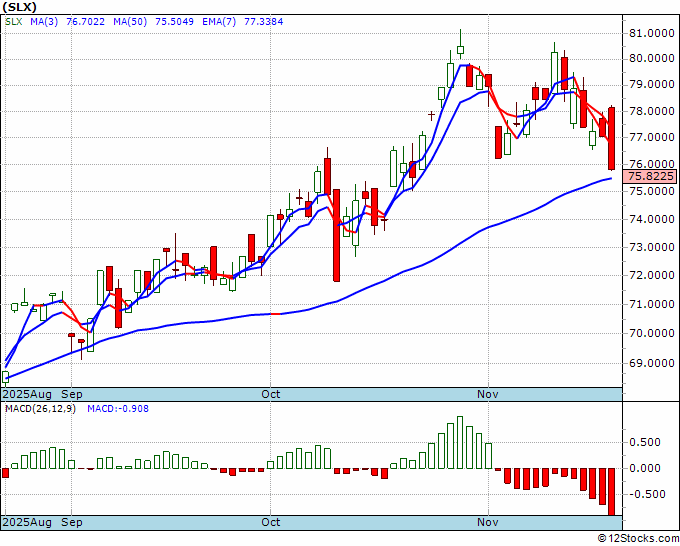Click the current price tag 75.8225
The width and height of the screenshot is (680, 546).
click(651, 176)
